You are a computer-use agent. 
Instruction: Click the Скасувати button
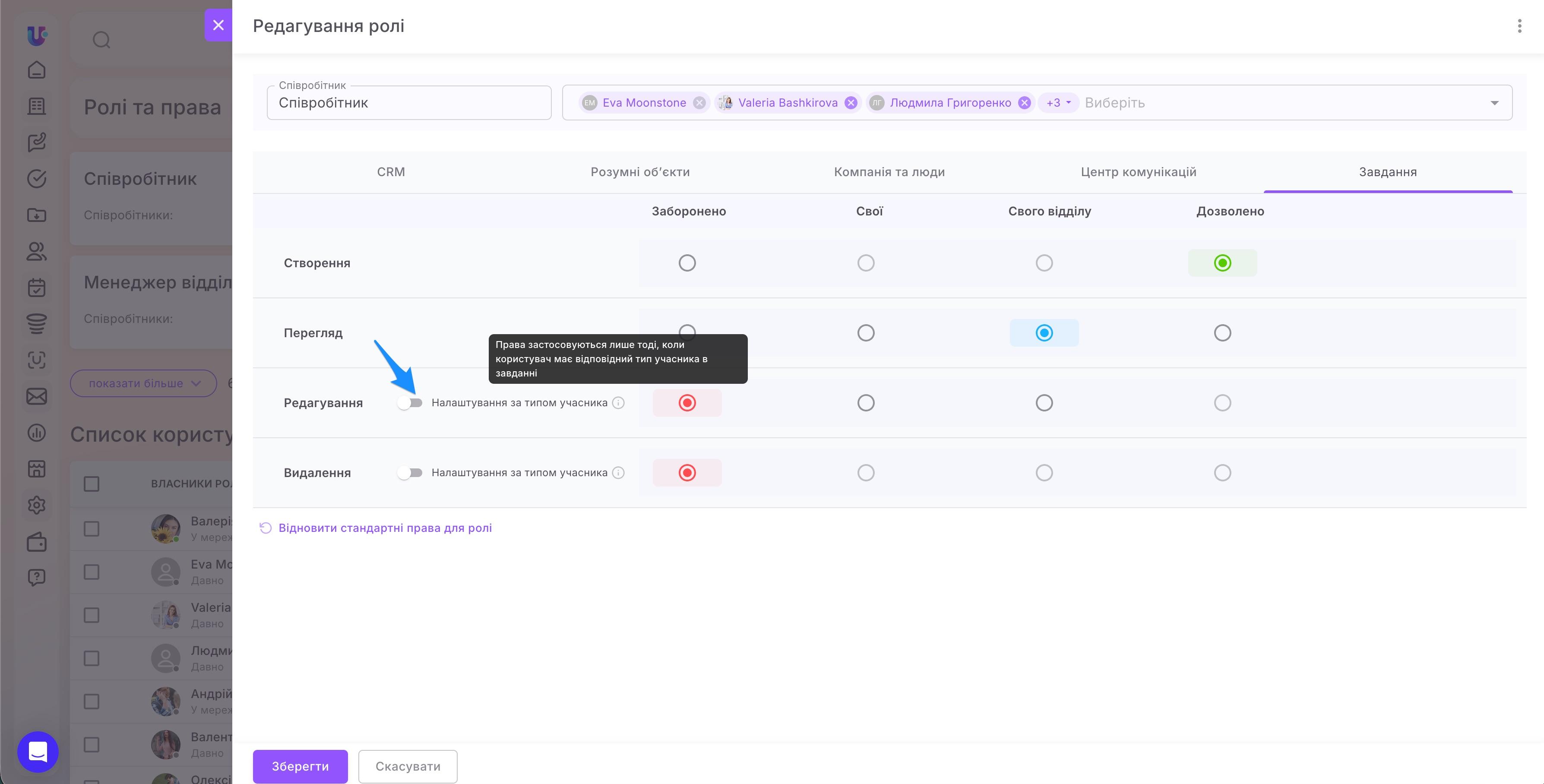[x=408, y=766]
